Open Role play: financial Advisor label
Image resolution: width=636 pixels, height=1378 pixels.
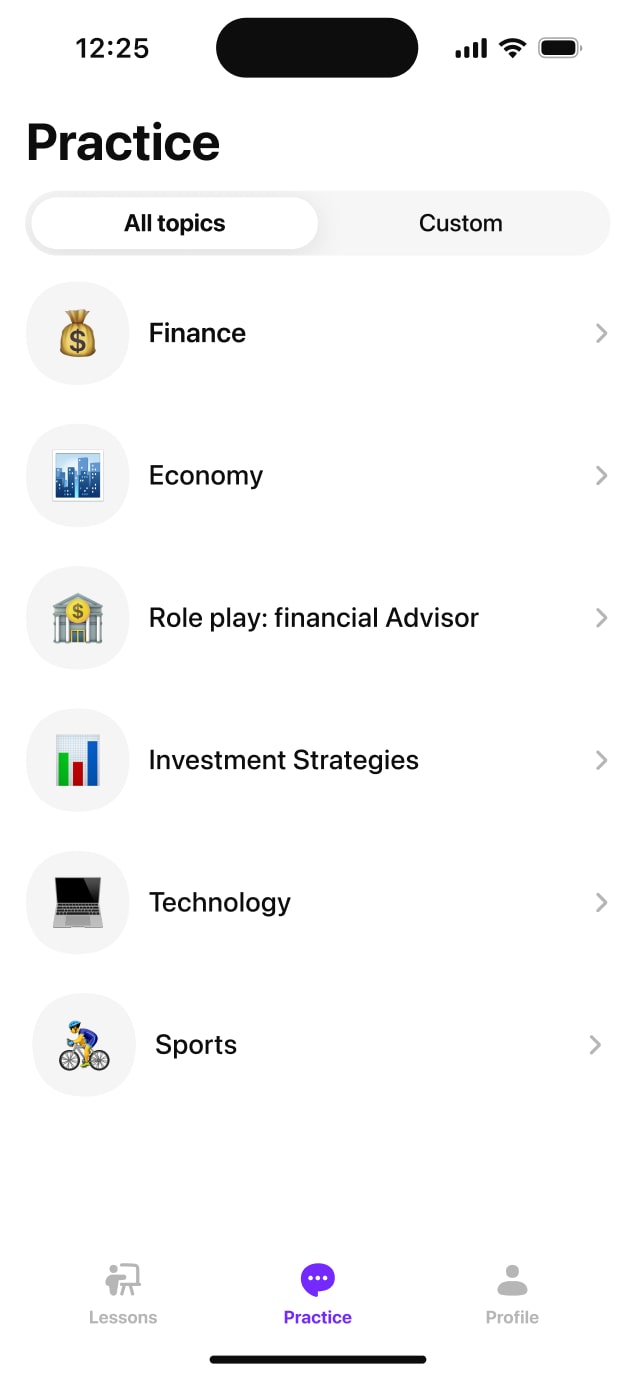pos(314,618)
